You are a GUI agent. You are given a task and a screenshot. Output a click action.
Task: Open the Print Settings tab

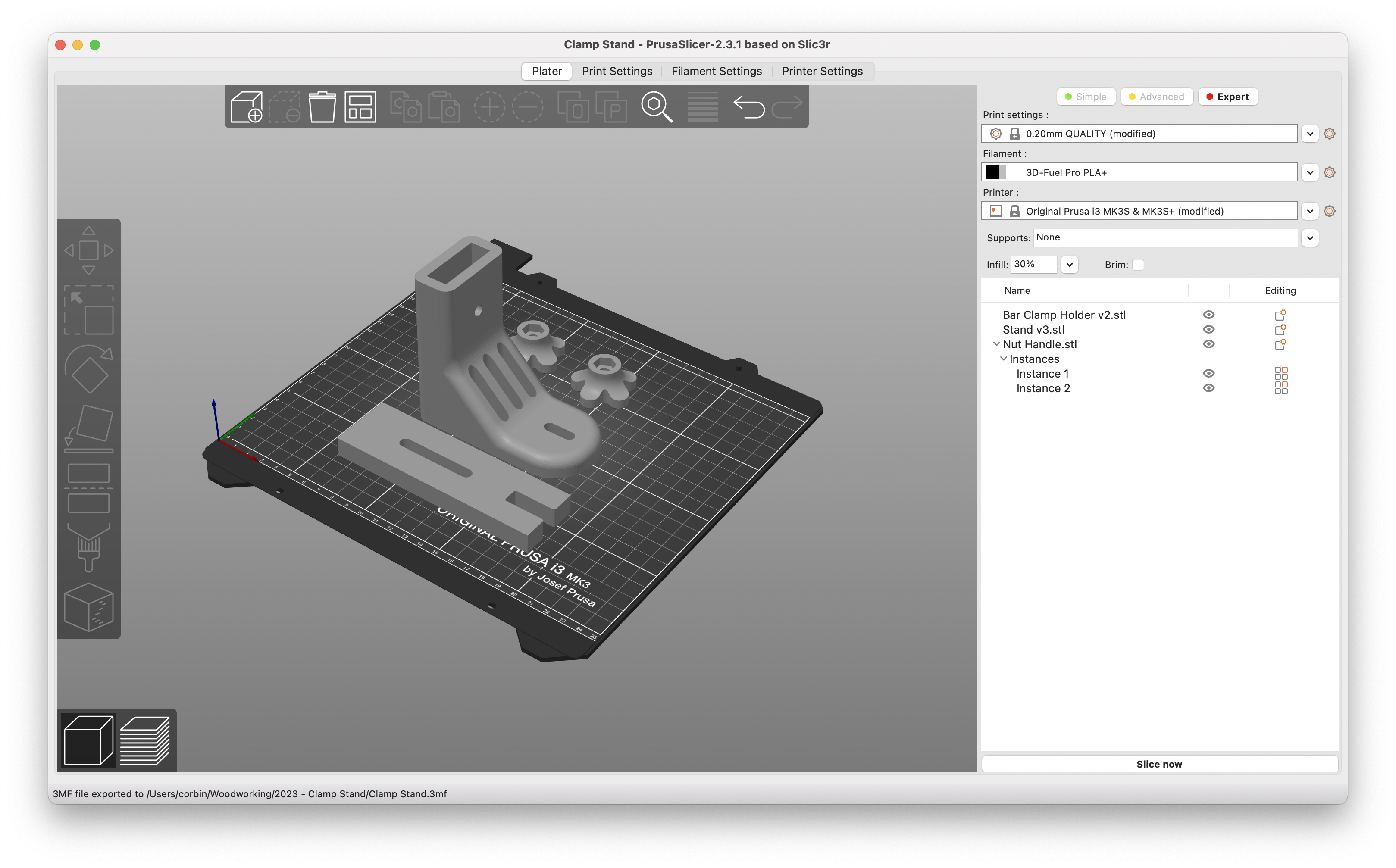617,71
